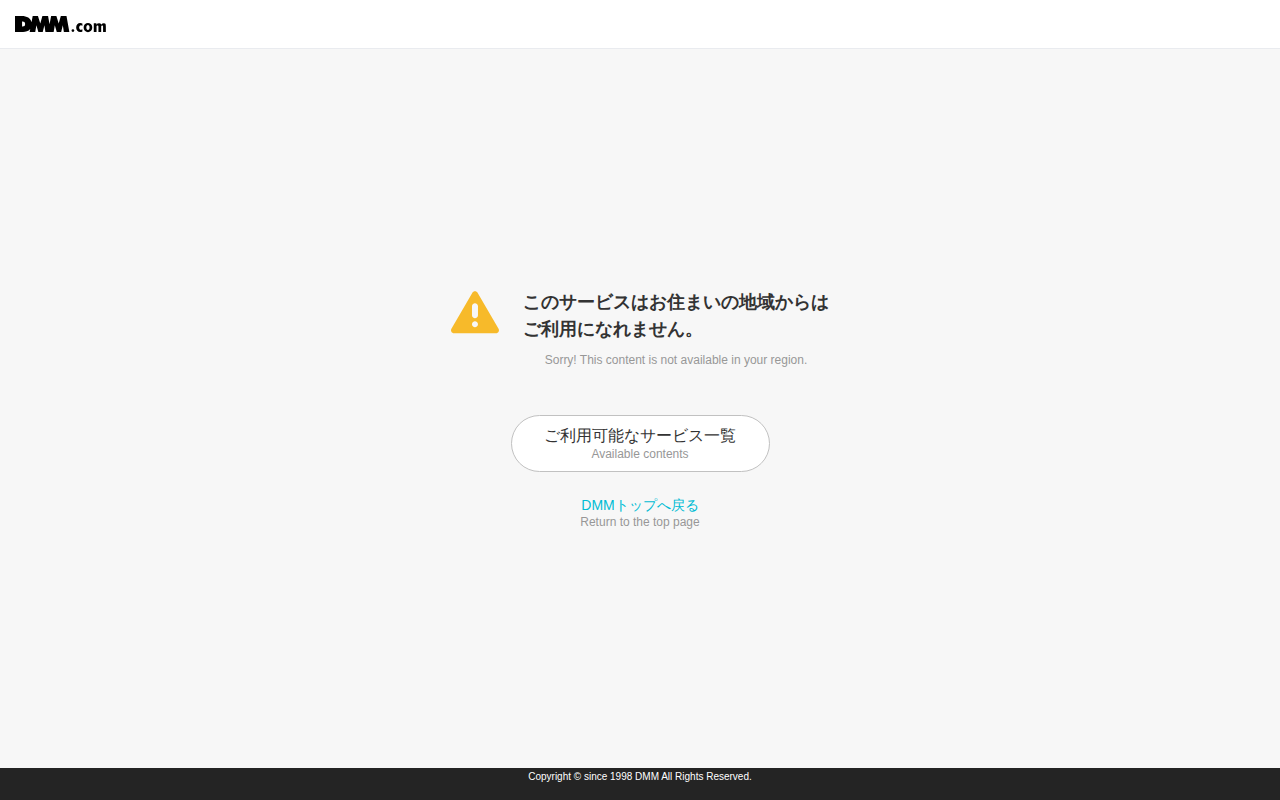Image resolution: width=1280 pixels, height=800 pixels.
Task: Click the Available contents subtitle inside the button
Action: [640, 453]
